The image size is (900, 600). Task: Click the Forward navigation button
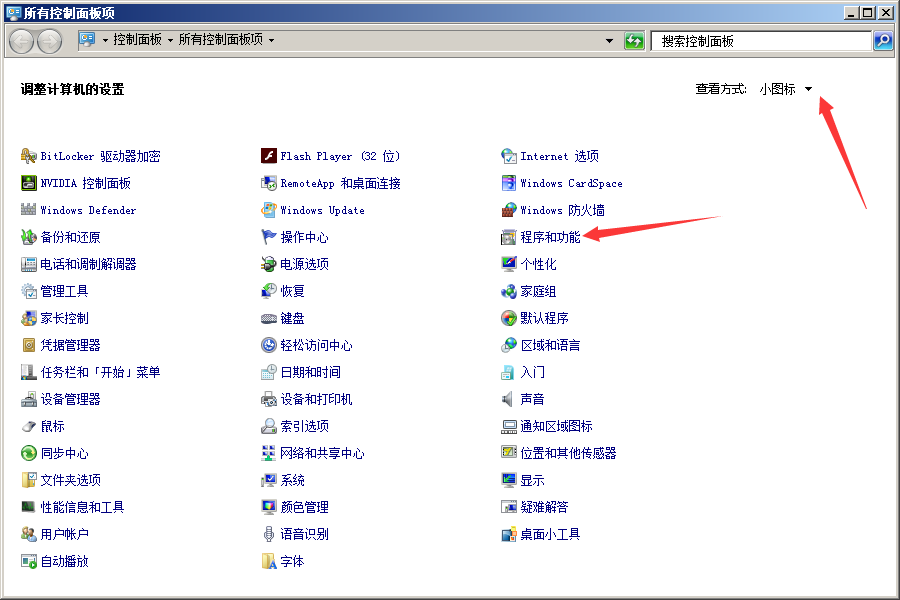50,41
